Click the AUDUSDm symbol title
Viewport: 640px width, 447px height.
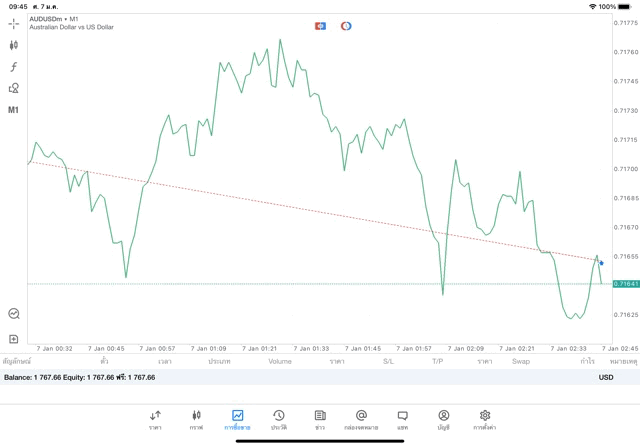(54, 19)
